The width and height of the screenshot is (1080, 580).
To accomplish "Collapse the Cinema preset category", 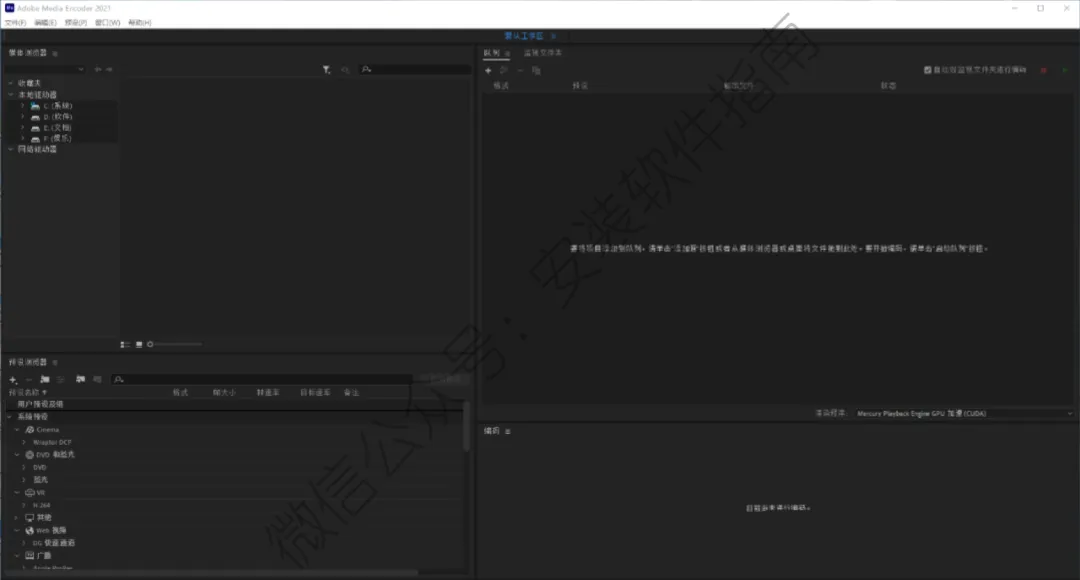I will point(17,430).
